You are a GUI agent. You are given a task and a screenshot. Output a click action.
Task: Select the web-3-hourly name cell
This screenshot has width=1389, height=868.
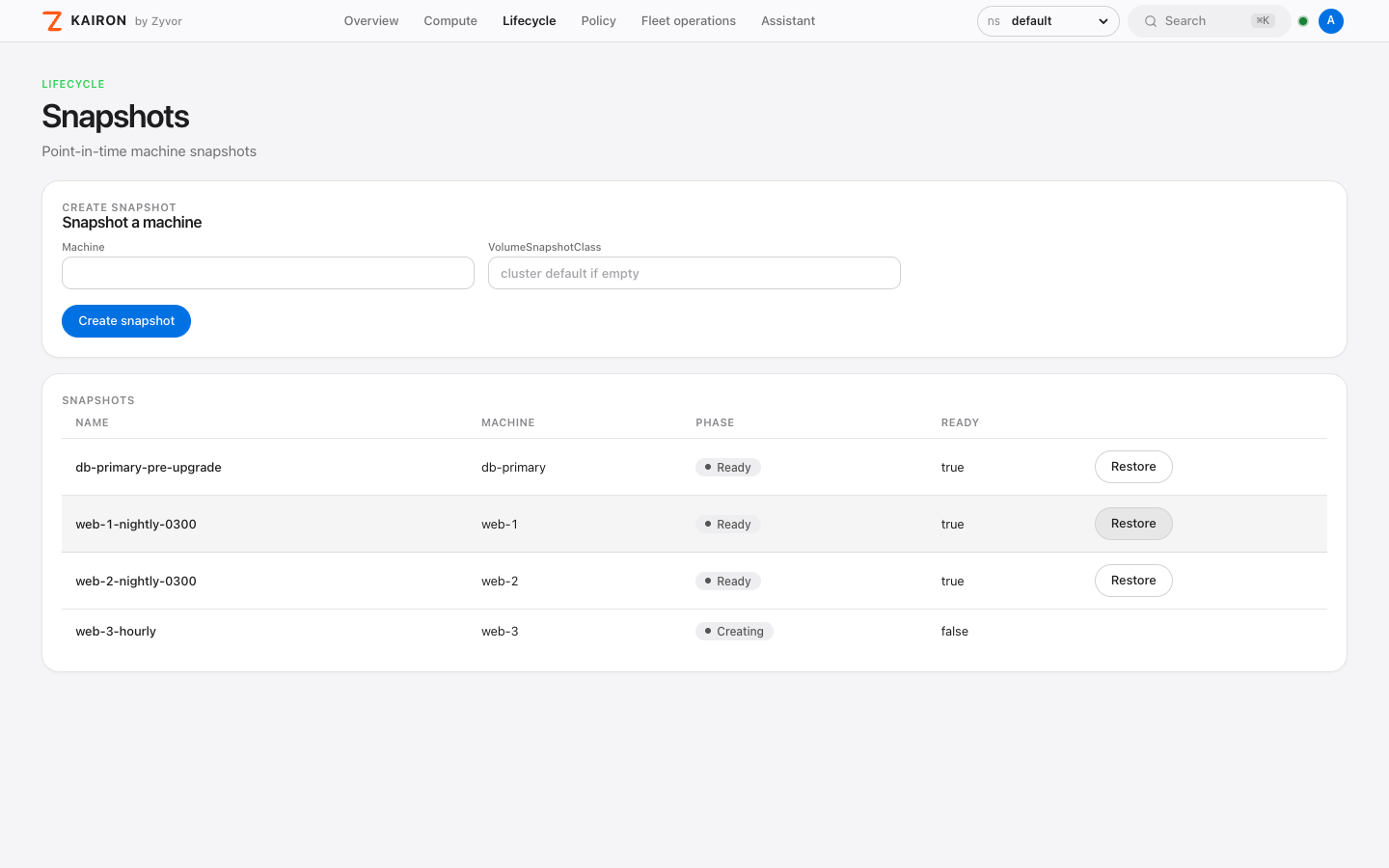(x=116, y=632)
